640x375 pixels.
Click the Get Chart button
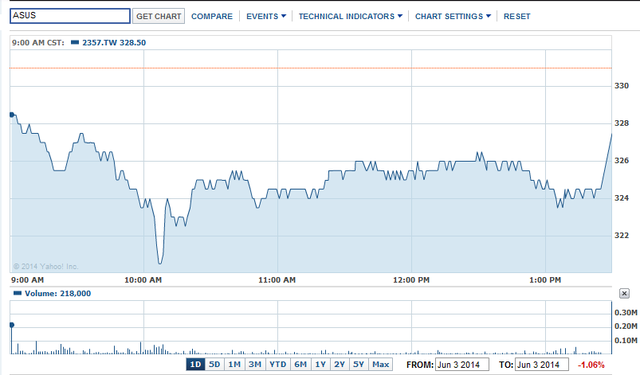(158, 16)
